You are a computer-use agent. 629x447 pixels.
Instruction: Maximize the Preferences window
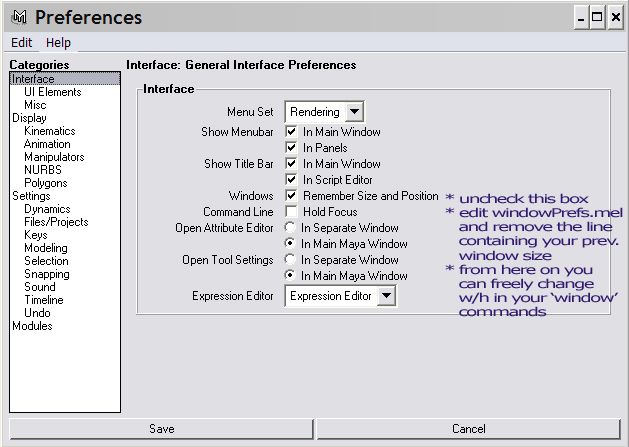[x=597, y=17]
